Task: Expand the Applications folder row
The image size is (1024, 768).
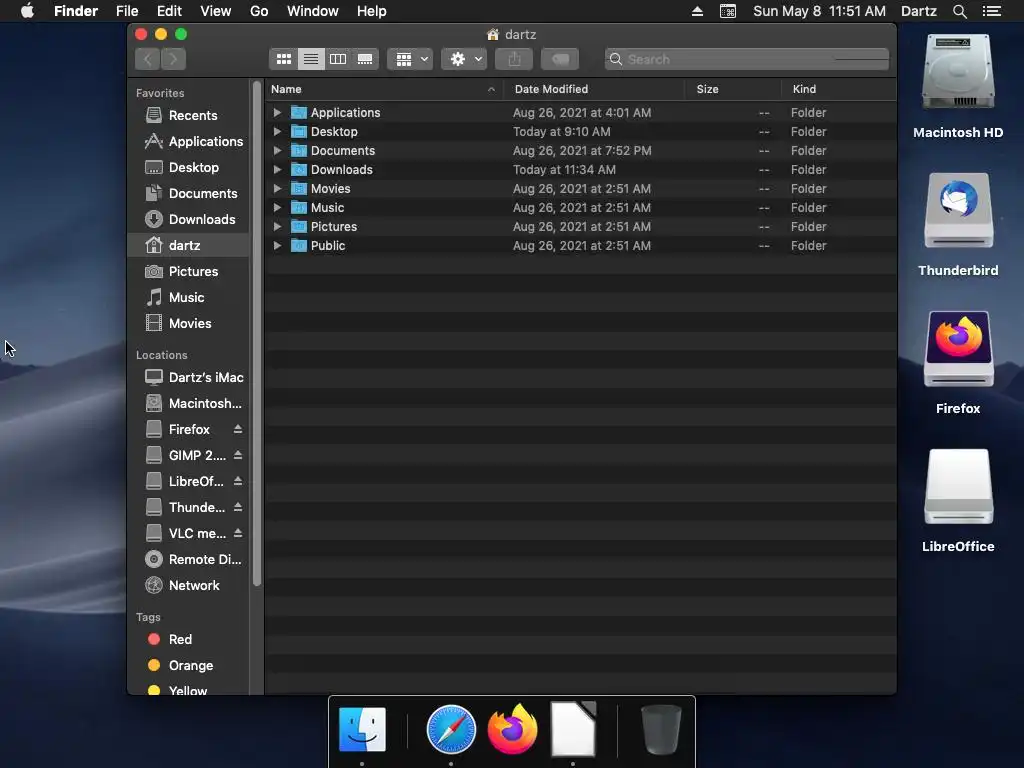Action: (x=278, y=113)
